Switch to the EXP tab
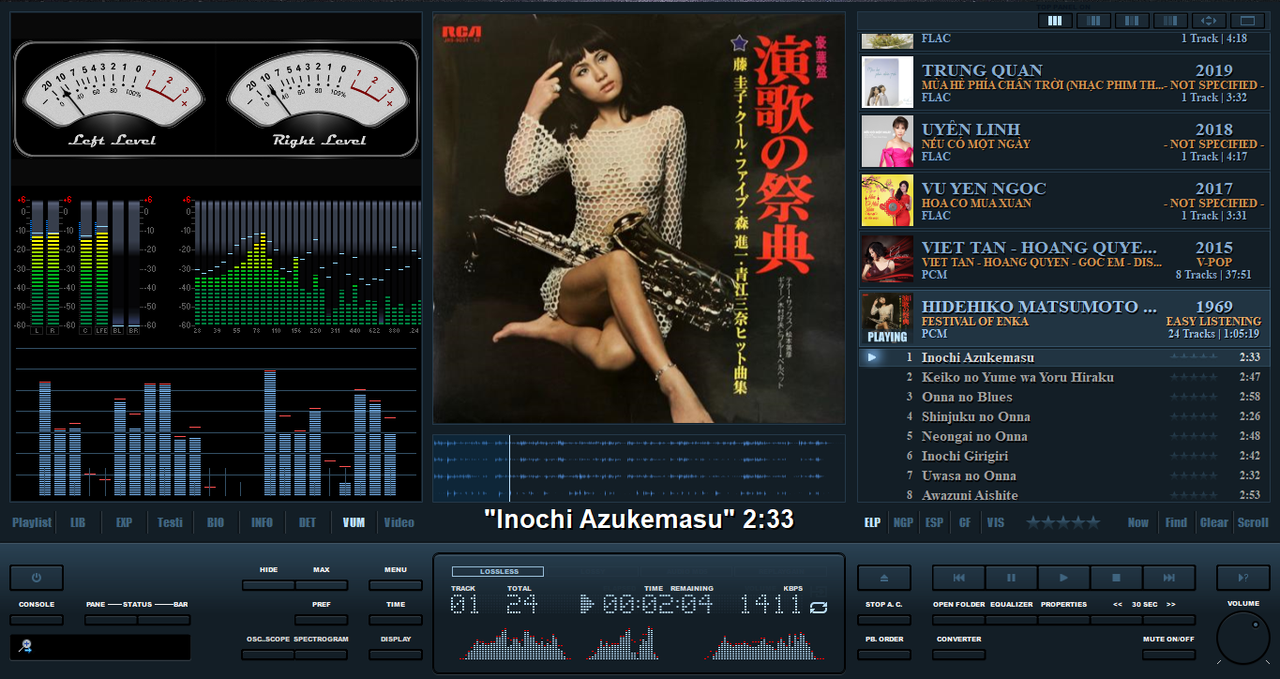The width and height of the screenshot is (1280, 679). [124, 522]
